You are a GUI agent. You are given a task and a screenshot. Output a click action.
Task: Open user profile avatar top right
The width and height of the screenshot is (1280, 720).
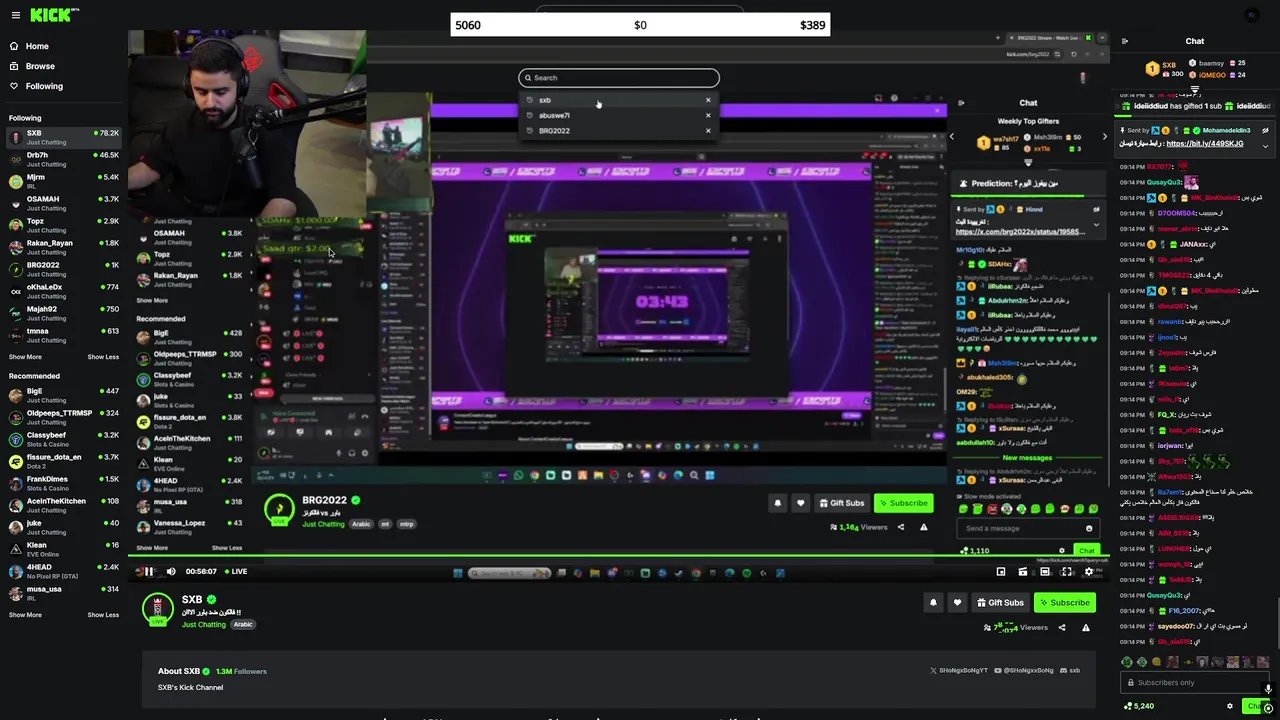point(1252,15)
